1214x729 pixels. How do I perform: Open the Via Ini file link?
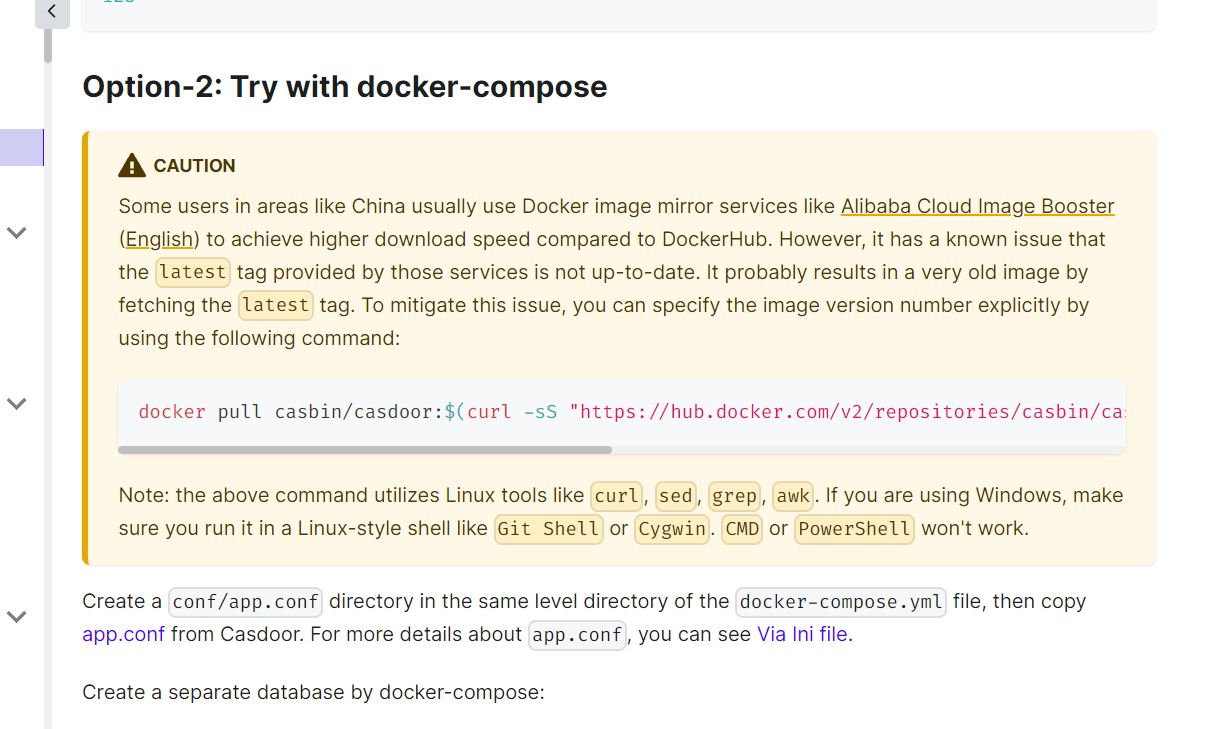802,633
